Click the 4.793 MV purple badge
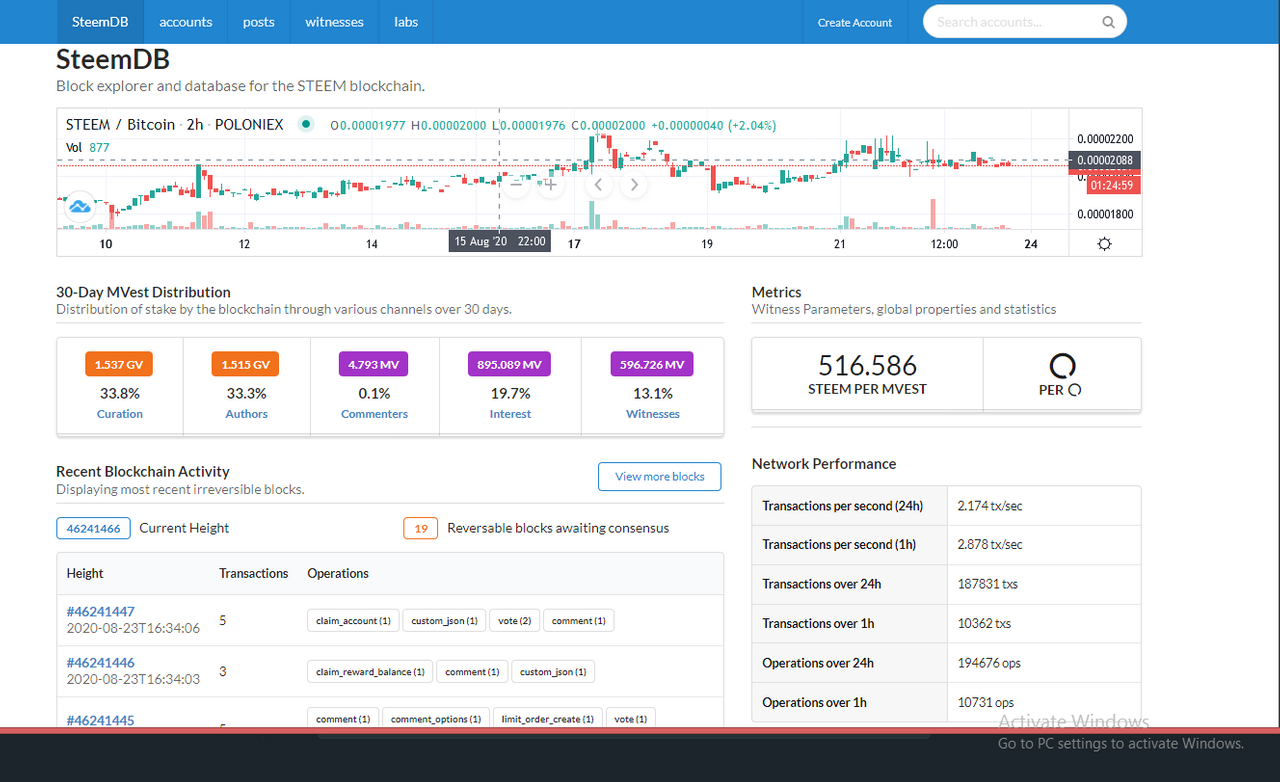 [x=374, y=365]
